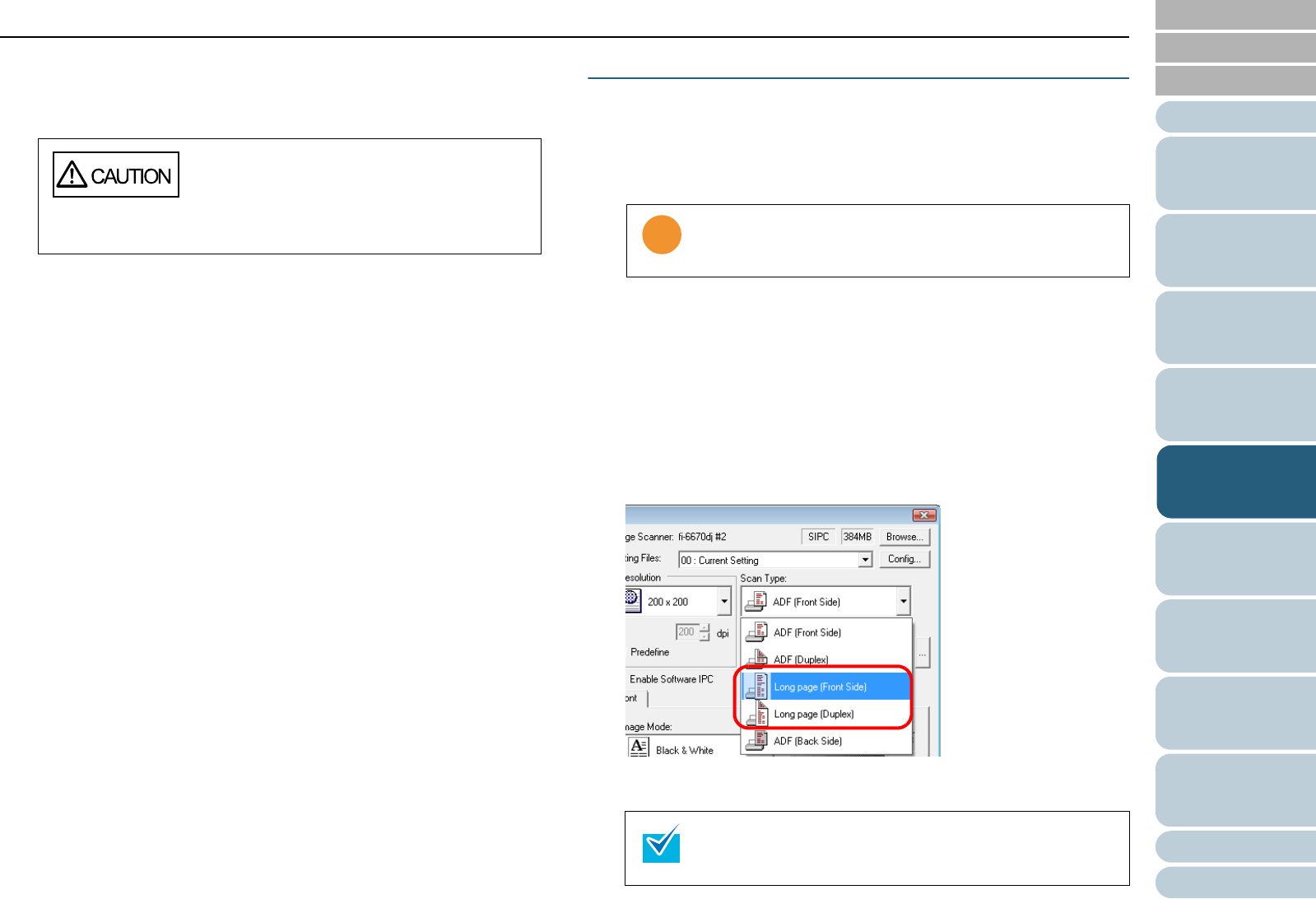Open the highlighted dark blue sidebar chapter tab
The image size is (1316, 899).
click(x=1235, y=482)
